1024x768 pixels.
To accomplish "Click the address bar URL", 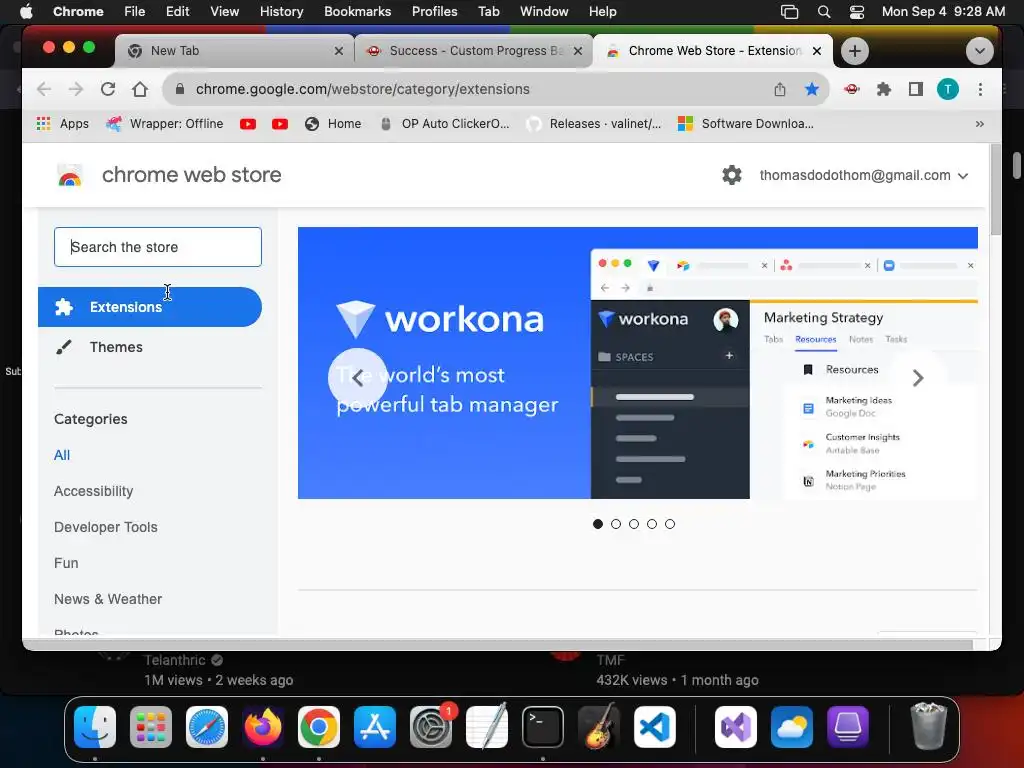I will [x=362, y=89].
